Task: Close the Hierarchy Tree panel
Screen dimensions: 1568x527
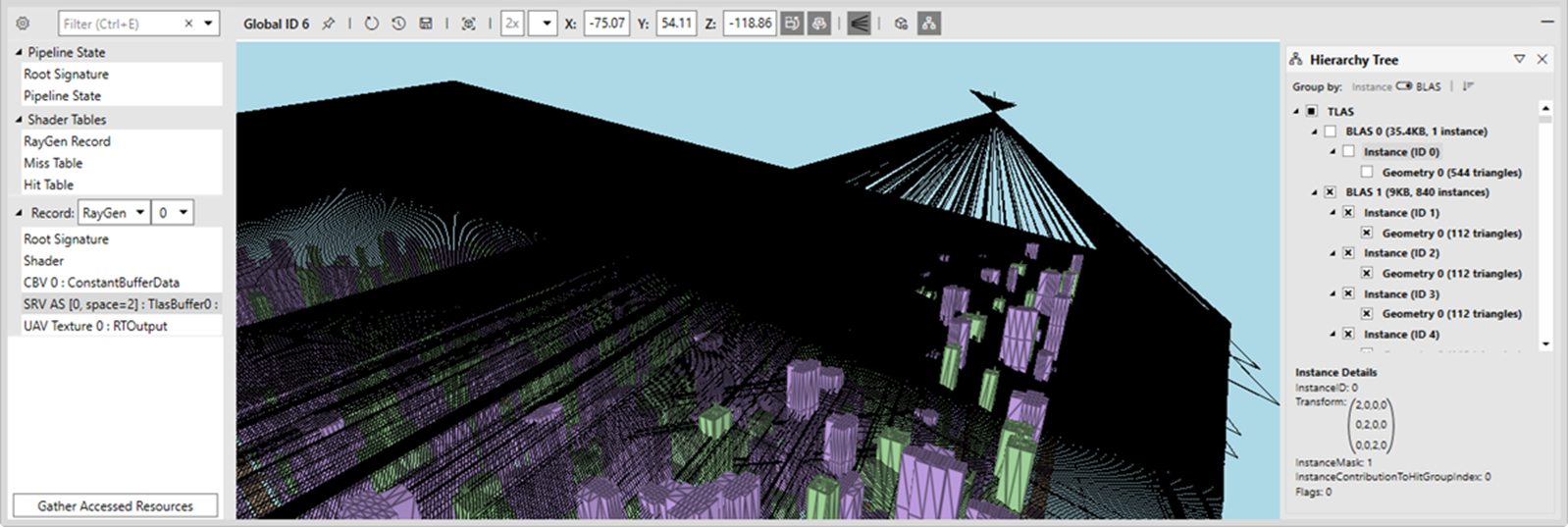Action: (x=1542, y=60)
